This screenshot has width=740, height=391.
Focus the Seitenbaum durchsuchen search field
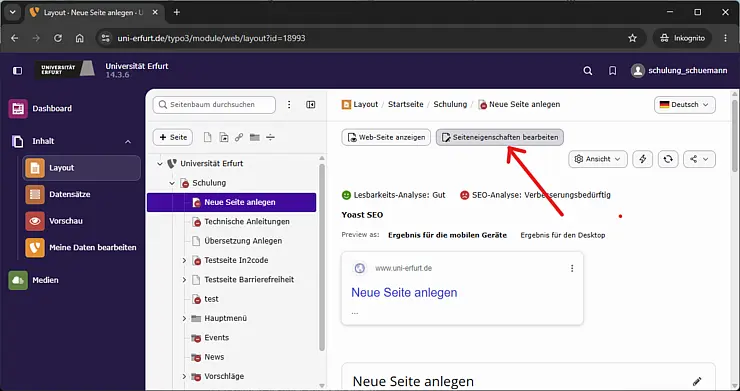[x=214, y=105]
